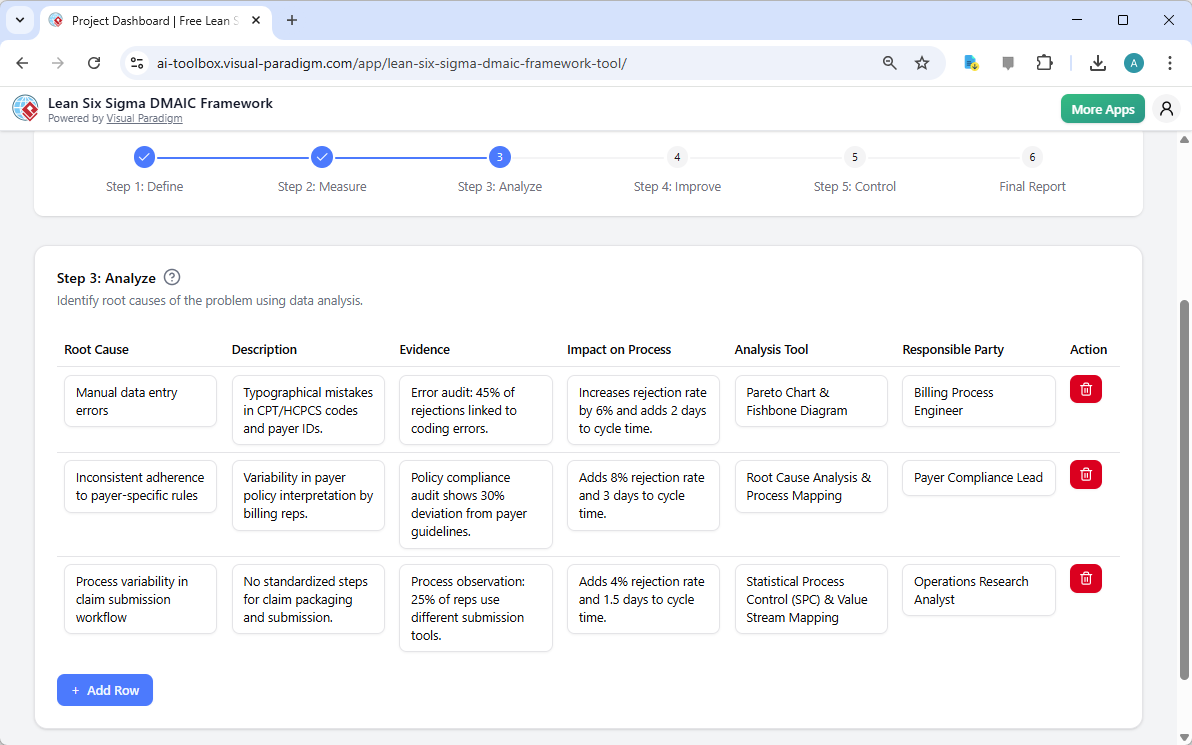Click the Add Row button
The image size is (1192, 745).
click(x=104, y=690)
